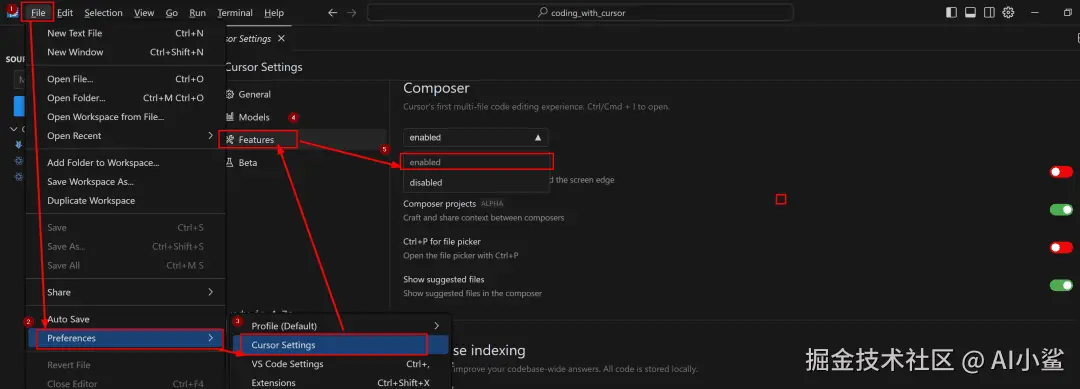Image resolution: width=1080 pixels, height=389 pixels.
Task: Select VS Code Settings in submenu
Action: click(340, 364)
